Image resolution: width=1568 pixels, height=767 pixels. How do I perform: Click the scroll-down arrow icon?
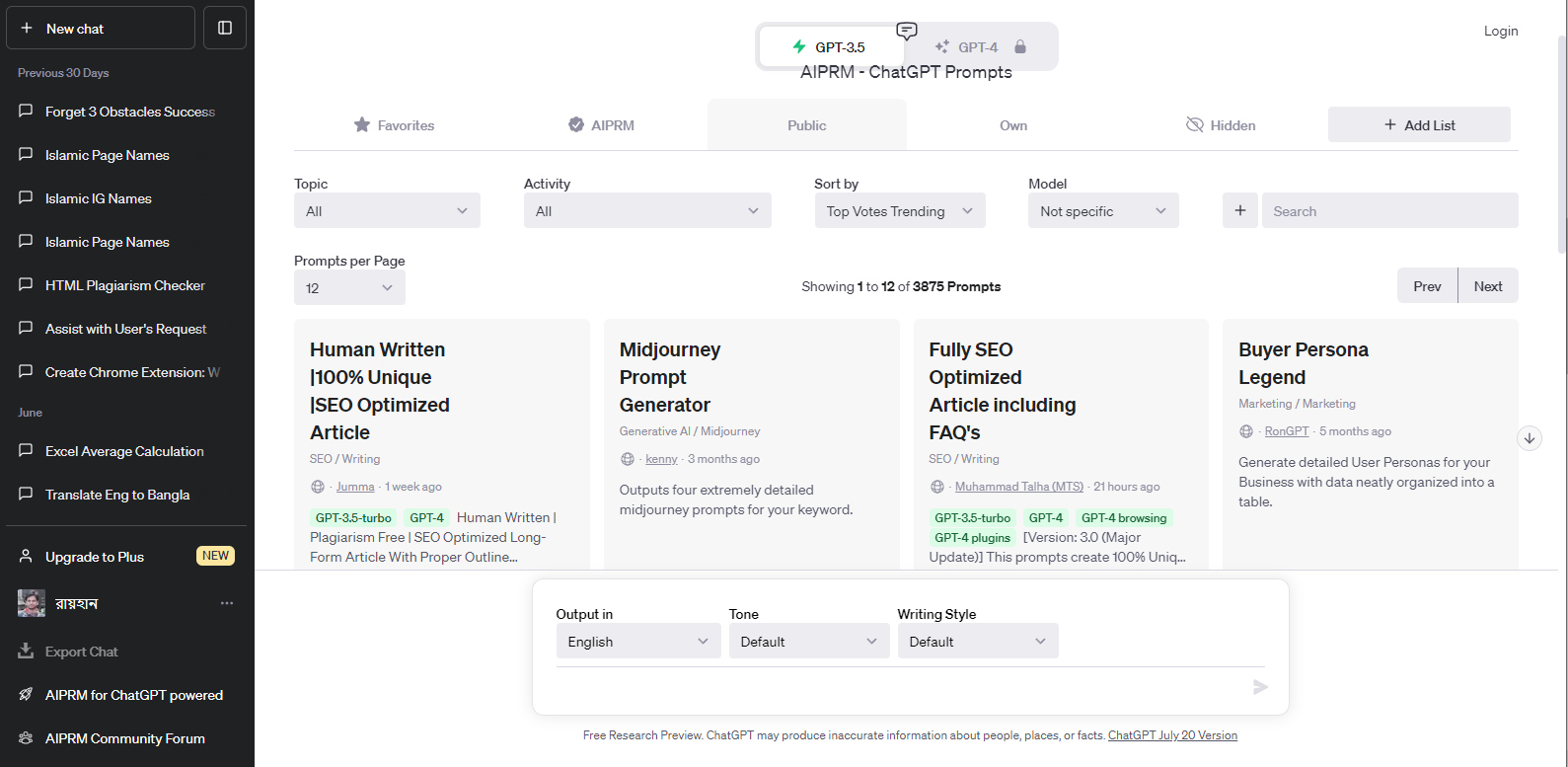1530,438
